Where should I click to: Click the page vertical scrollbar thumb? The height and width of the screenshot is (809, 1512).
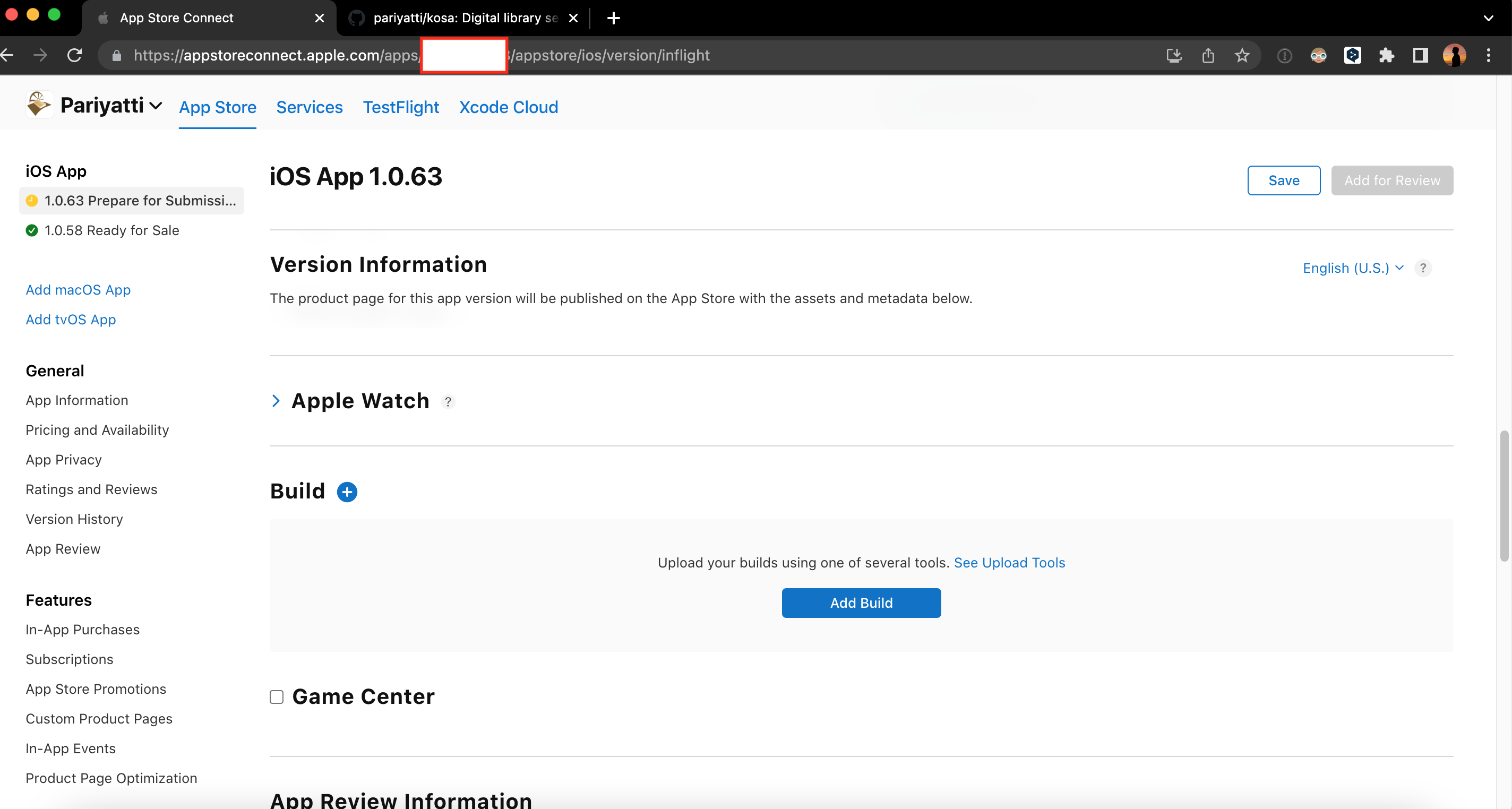[1504, 496]
